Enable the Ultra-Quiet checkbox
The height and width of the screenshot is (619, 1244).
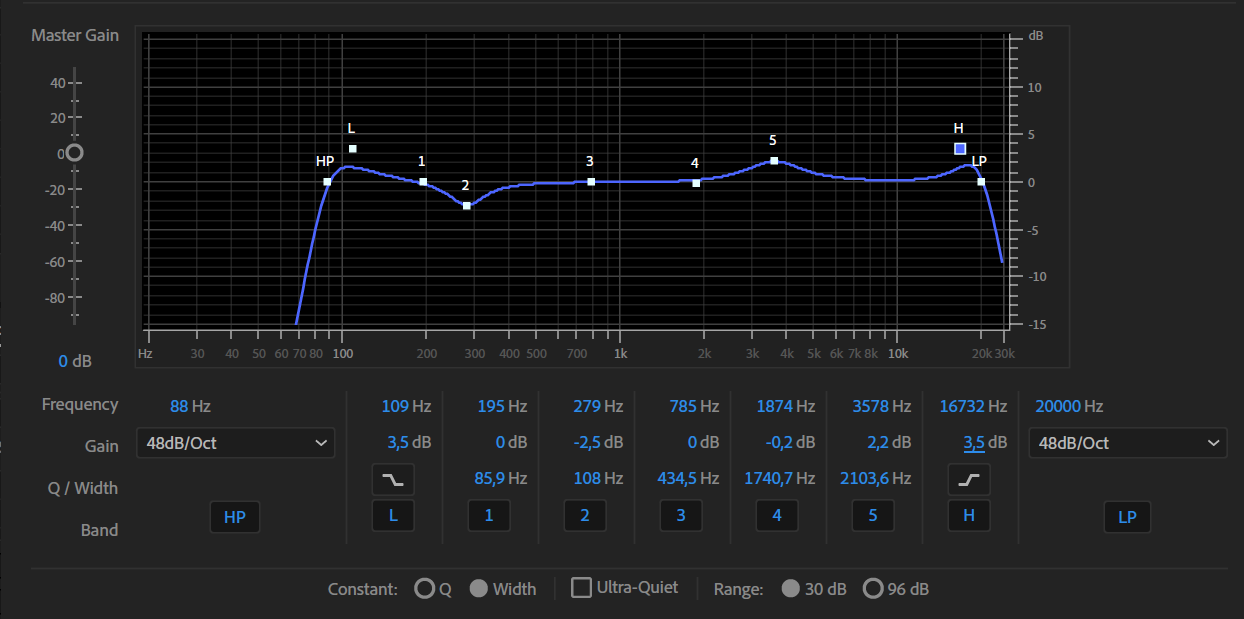(581, 587)
